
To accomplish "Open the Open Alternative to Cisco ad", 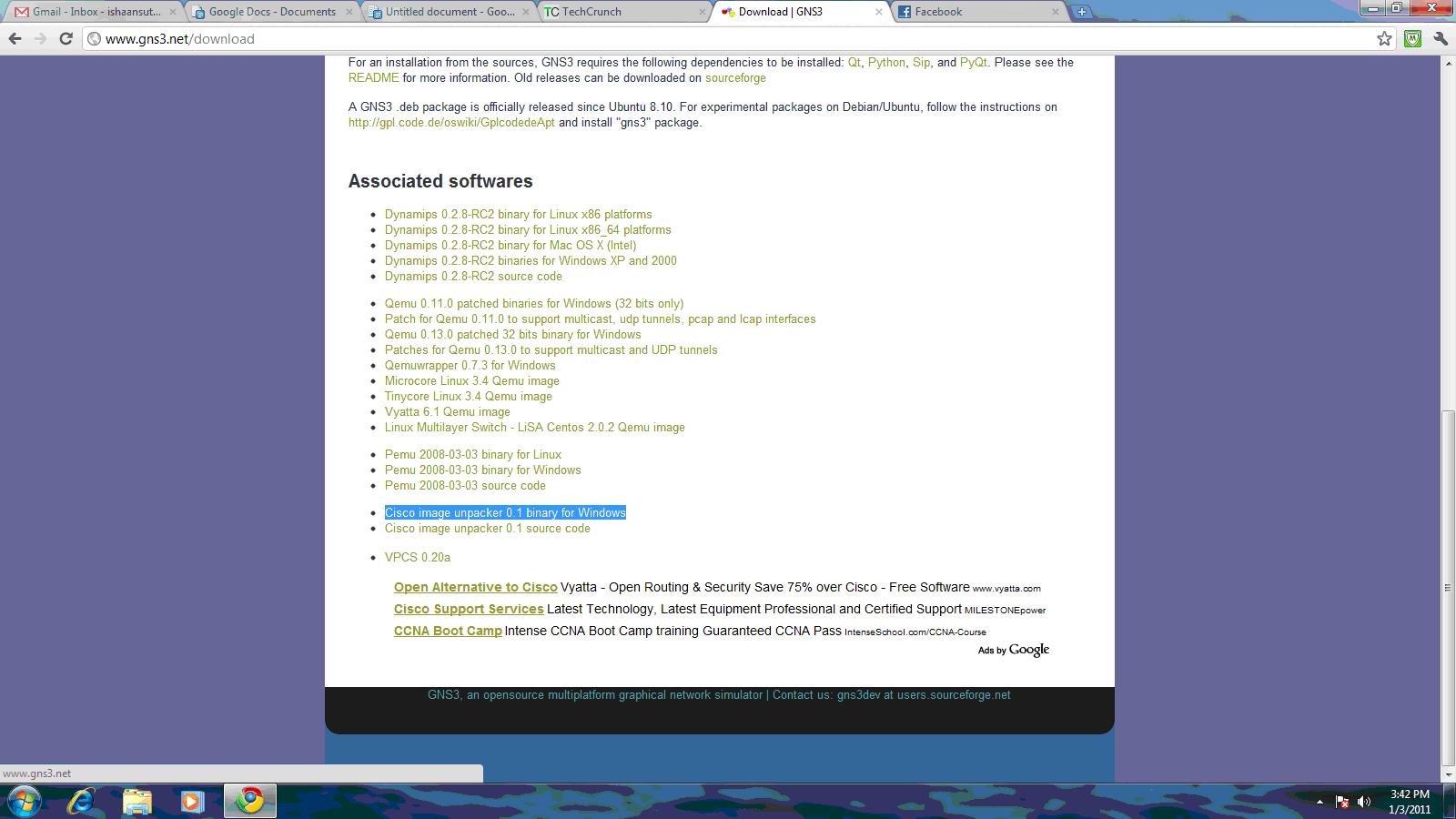I will click(x=475, y=588).
